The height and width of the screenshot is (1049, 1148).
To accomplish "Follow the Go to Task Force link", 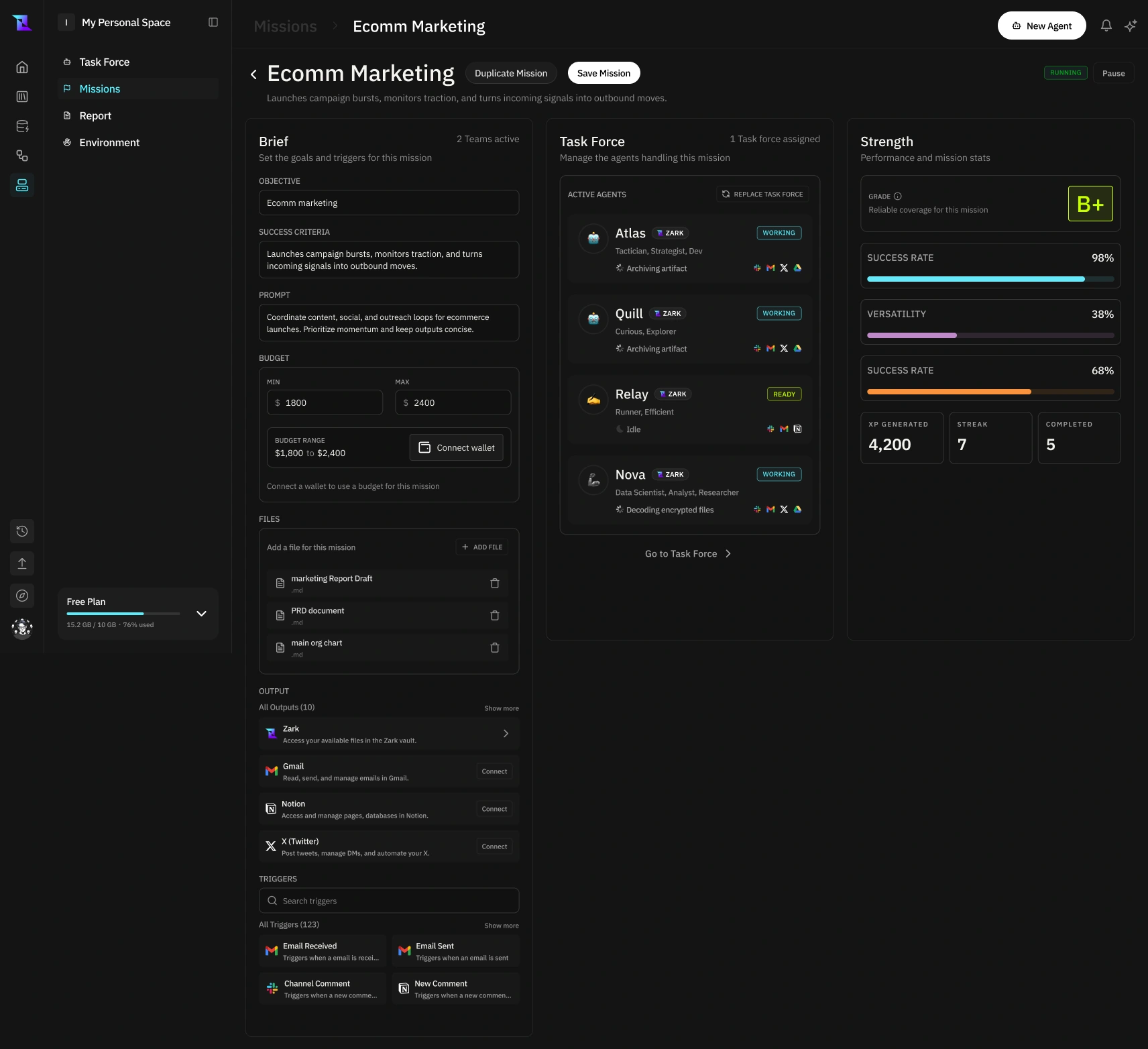I will (x=689, y=554).
